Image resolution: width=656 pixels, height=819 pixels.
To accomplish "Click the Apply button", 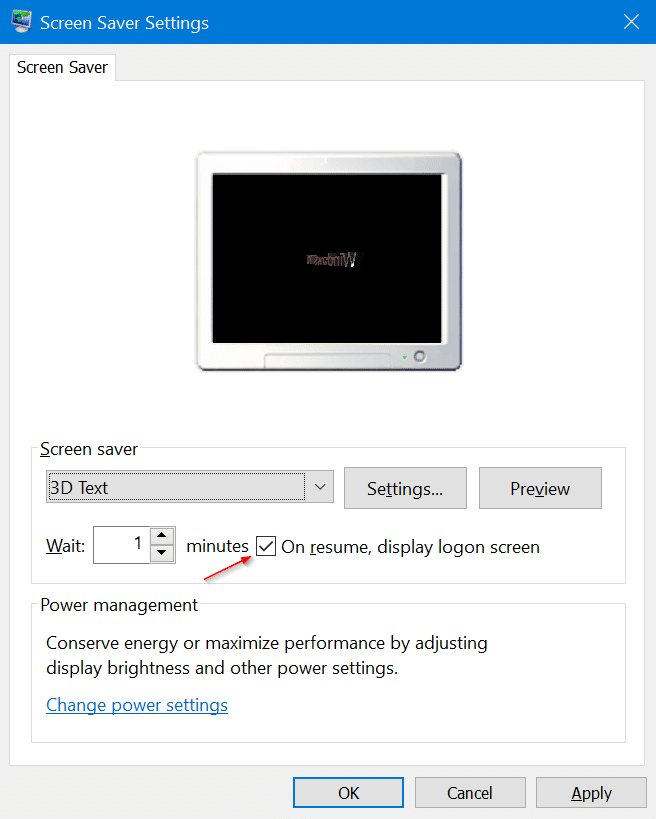I will click(591, 793).
